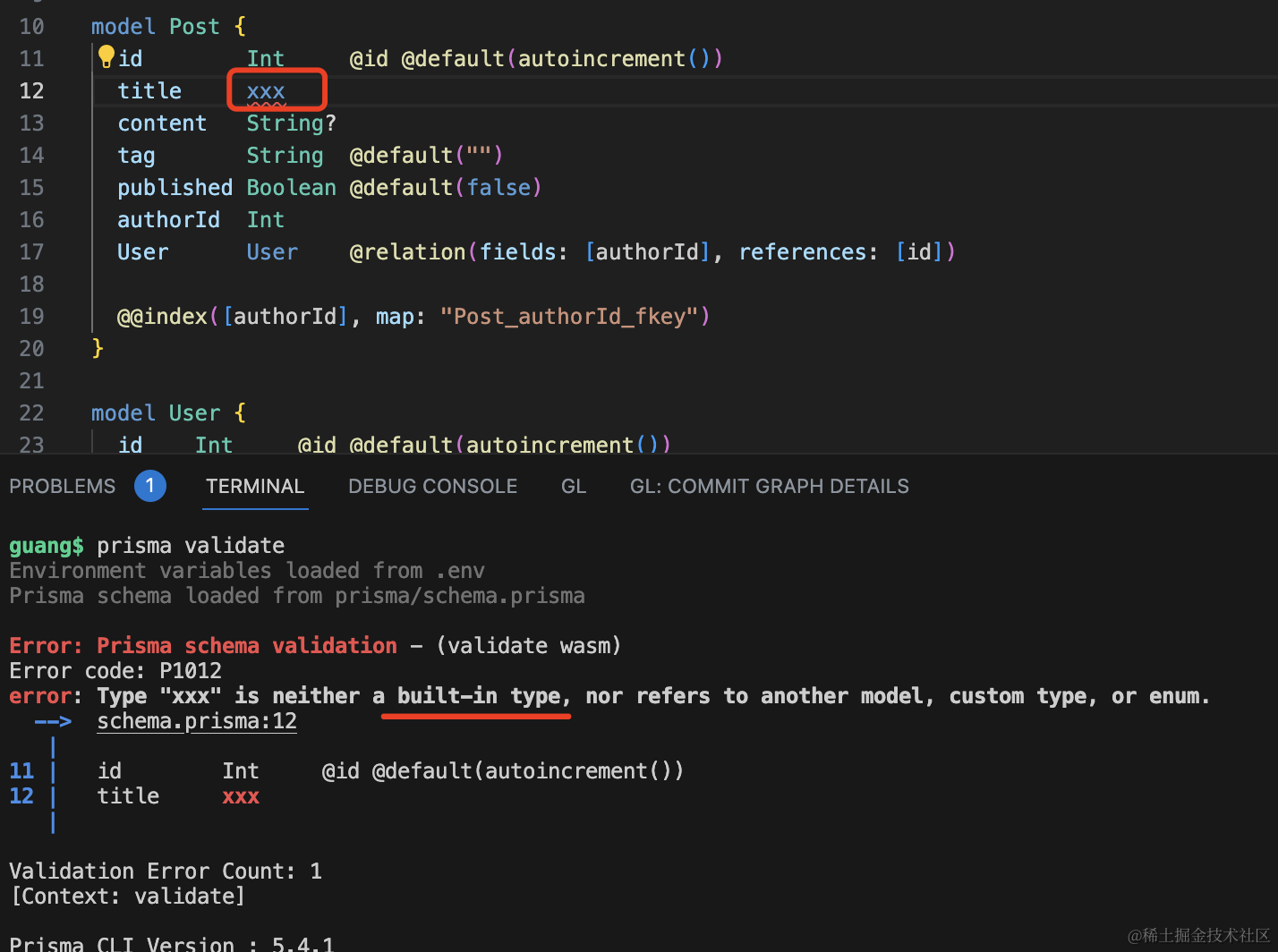Switch to the TERMINAL tab

pos(255,486)
